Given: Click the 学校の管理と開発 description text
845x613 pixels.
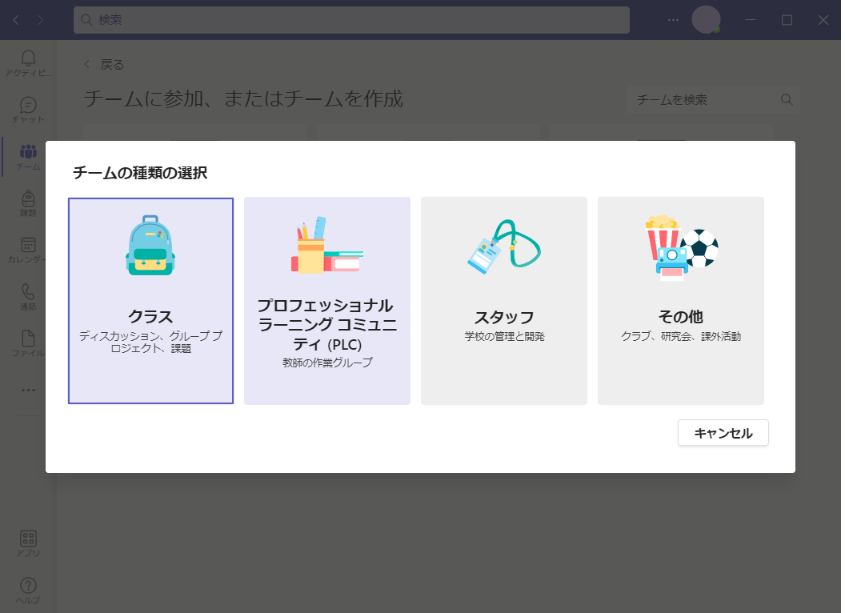Looking at the screenshot, I should click(x=504, y=336).
